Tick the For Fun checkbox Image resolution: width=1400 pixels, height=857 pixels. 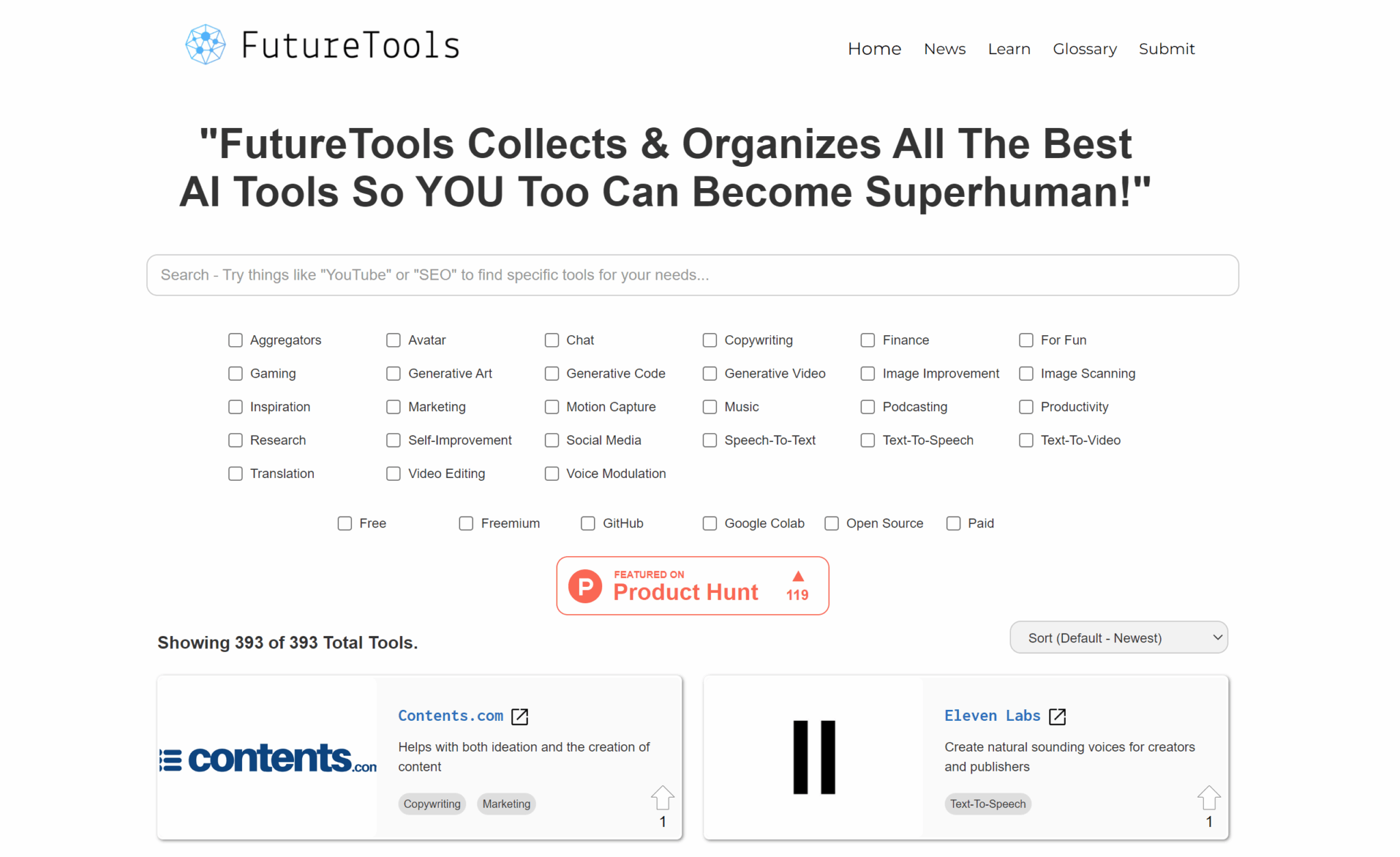click(x=1026, y=340)
